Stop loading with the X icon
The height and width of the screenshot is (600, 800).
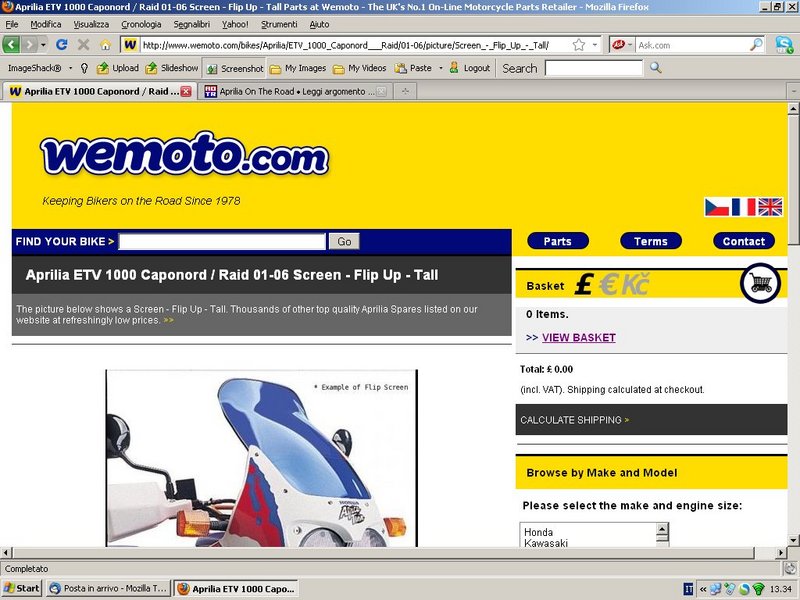(84, 45)
